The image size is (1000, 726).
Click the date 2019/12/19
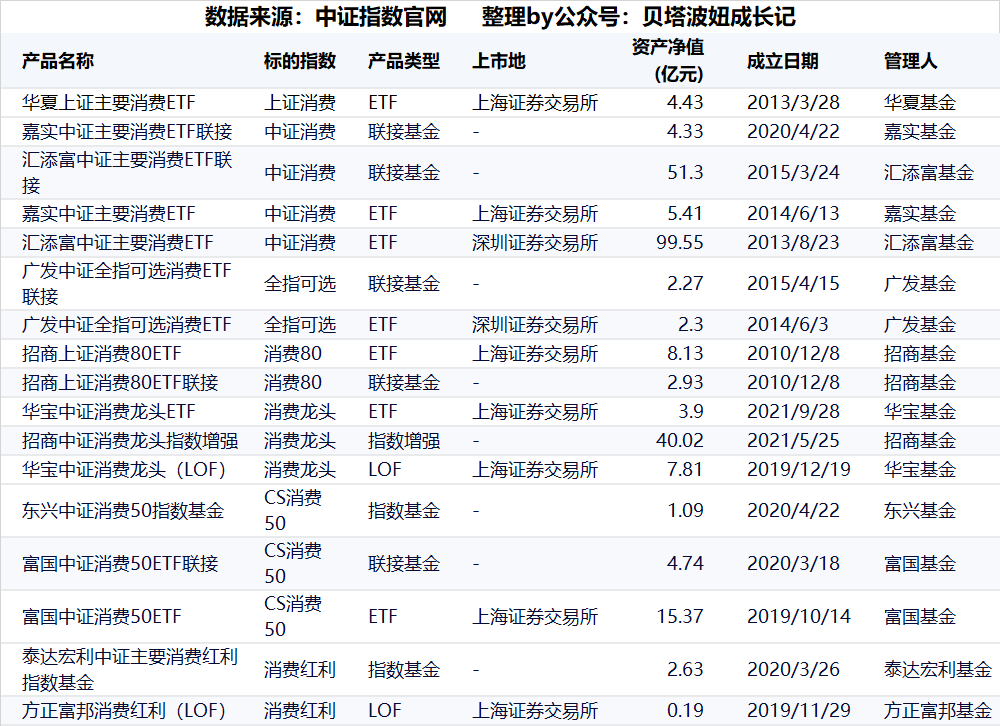click(x=799, y=470)
